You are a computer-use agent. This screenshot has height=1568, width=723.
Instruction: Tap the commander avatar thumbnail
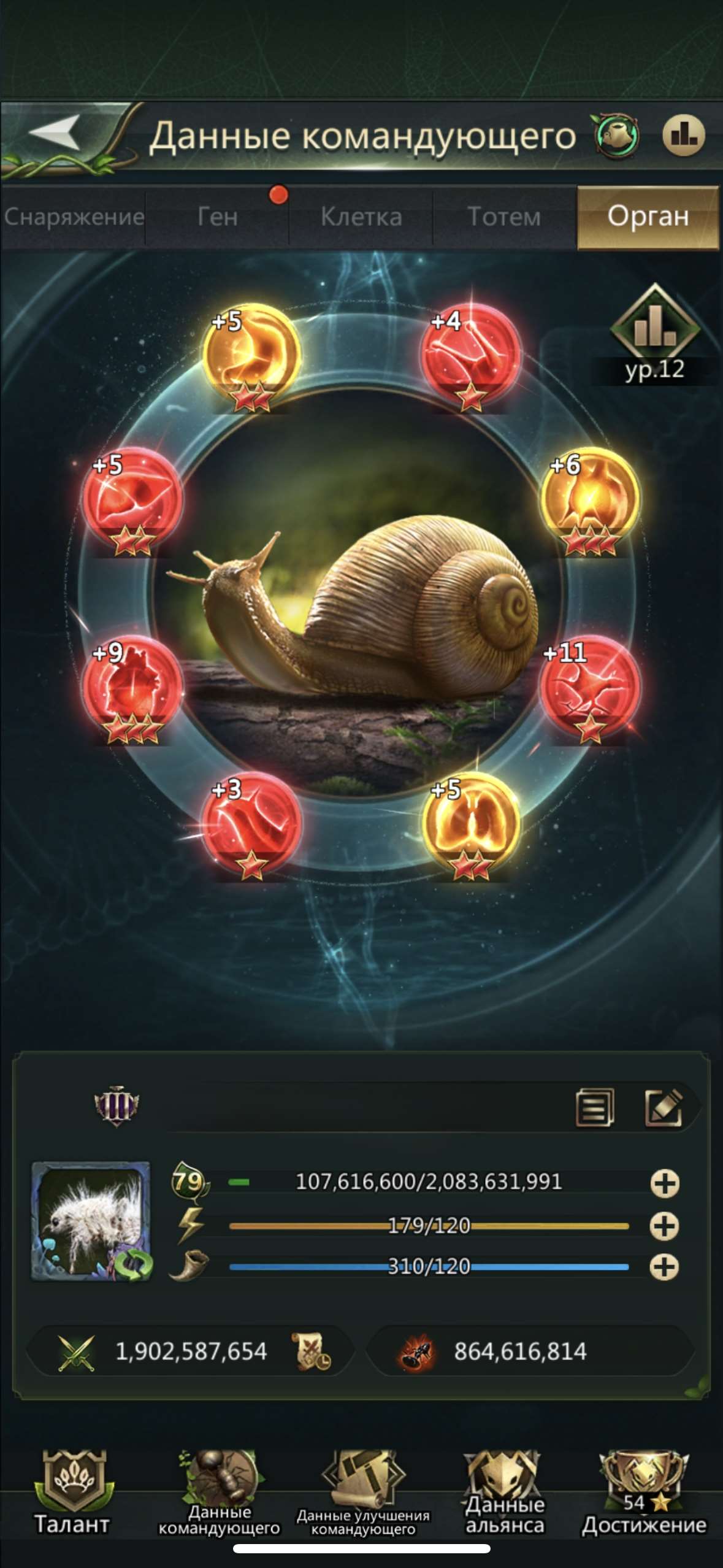pos(91,1221)
